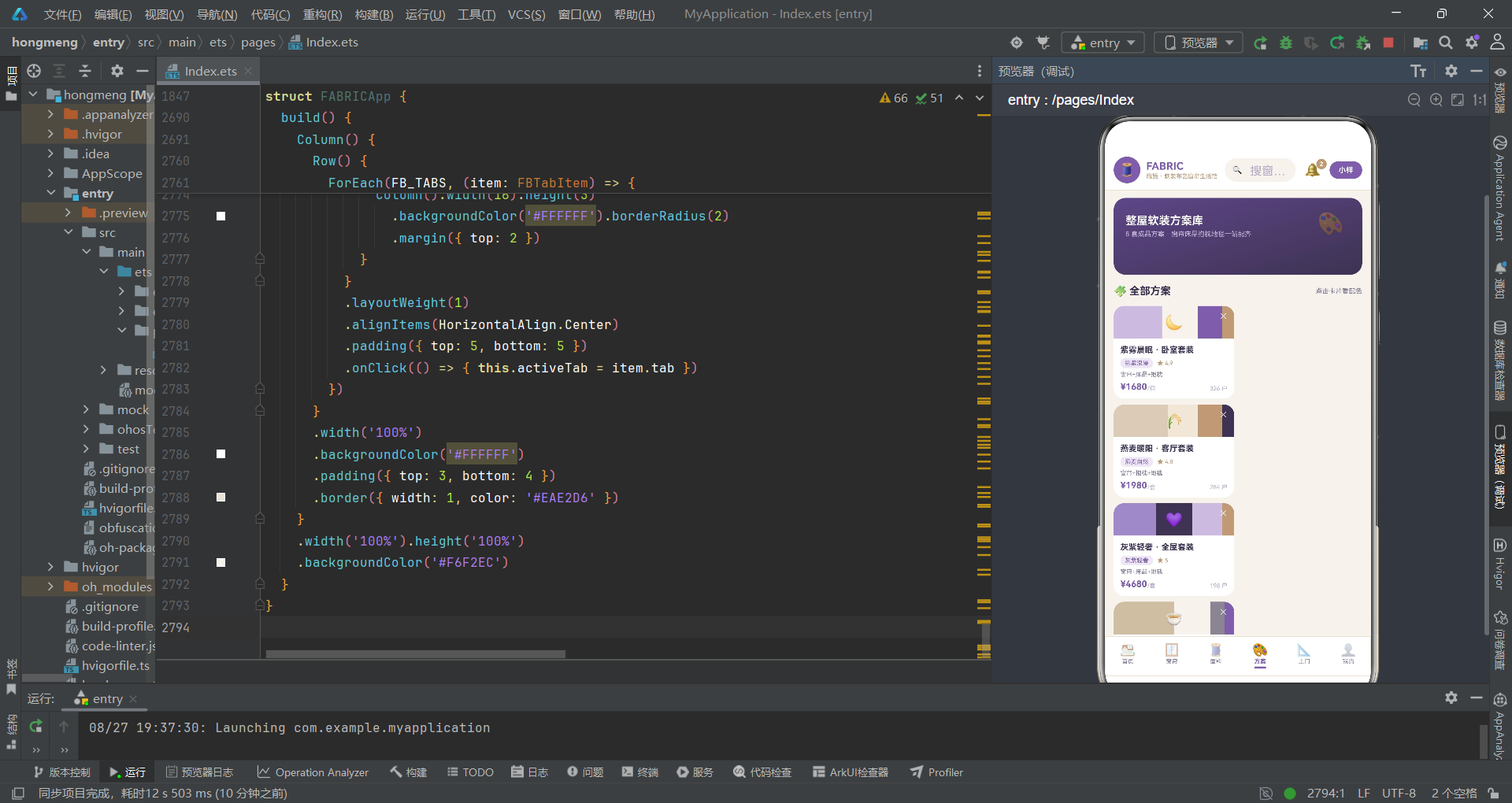Click the LF line separator indicator

pos(1364,793)
